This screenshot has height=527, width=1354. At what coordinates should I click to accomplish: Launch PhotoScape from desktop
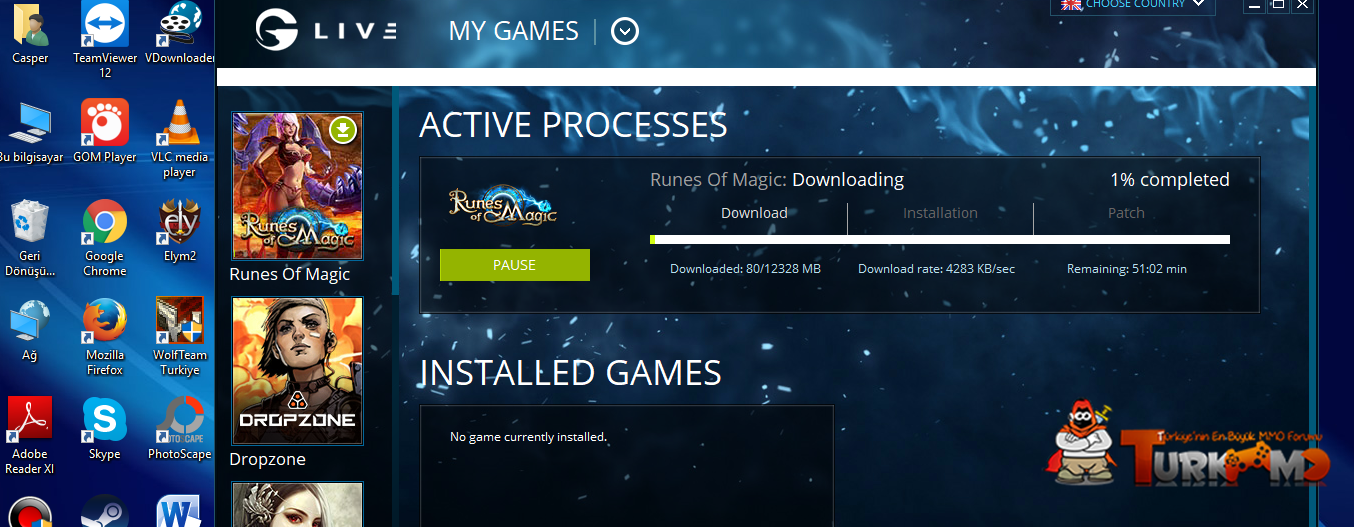click(x=179, y=428)
